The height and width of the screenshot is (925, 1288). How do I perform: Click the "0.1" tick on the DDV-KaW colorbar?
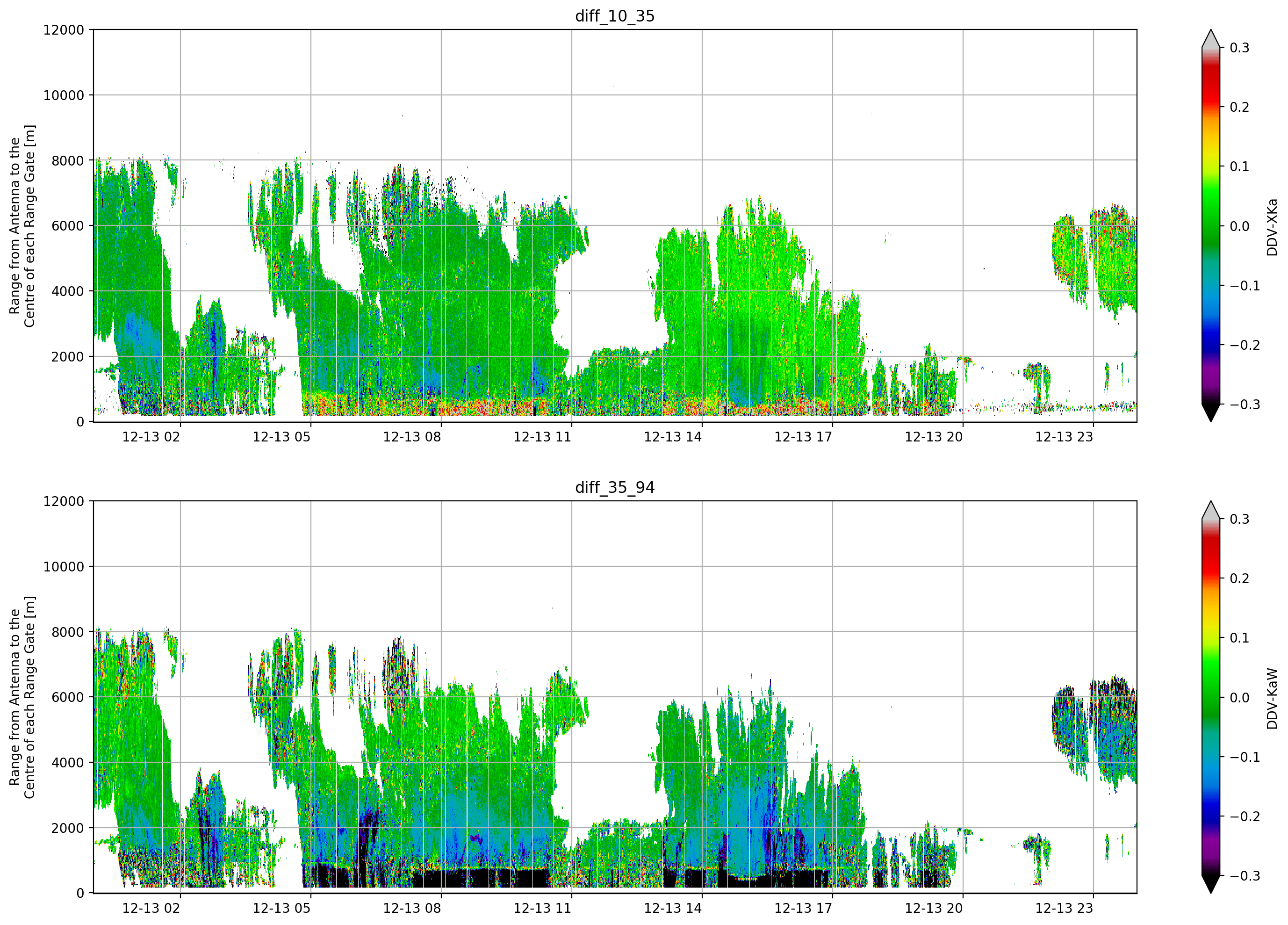[x=1240, y=638]
